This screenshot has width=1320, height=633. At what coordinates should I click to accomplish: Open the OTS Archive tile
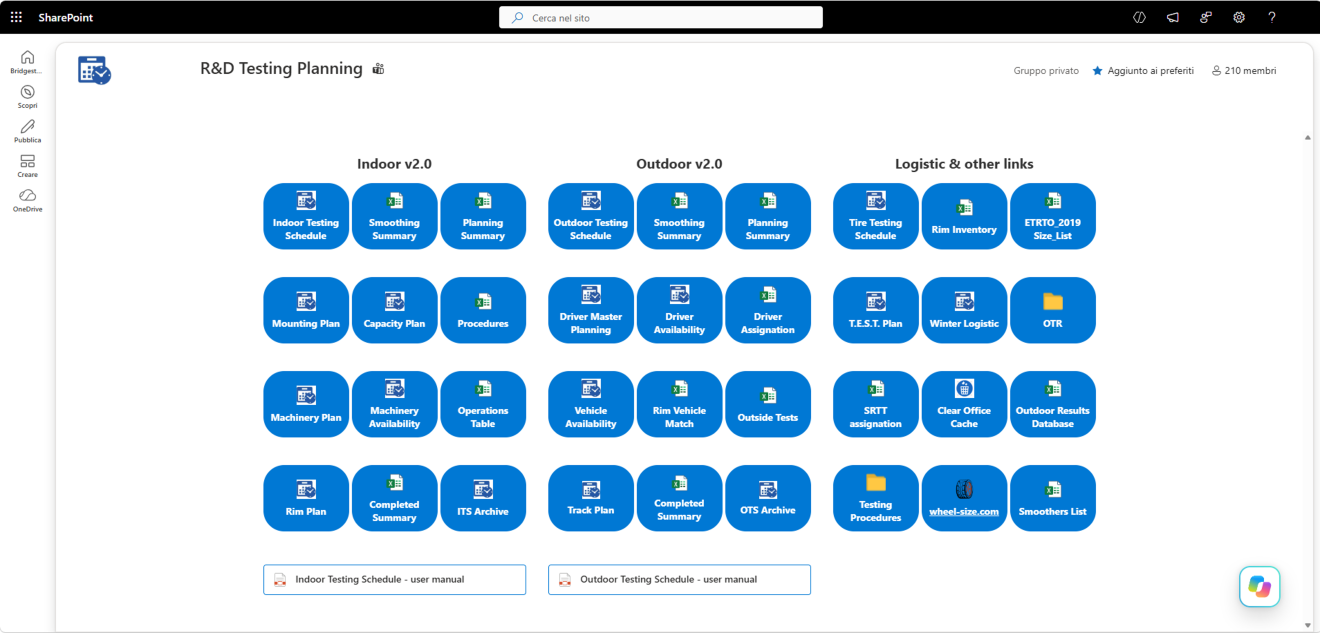tap(768, 498)
